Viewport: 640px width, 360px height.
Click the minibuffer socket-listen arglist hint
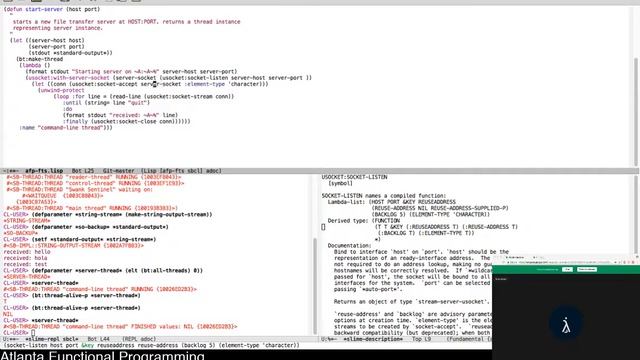(x=151, y=345)
